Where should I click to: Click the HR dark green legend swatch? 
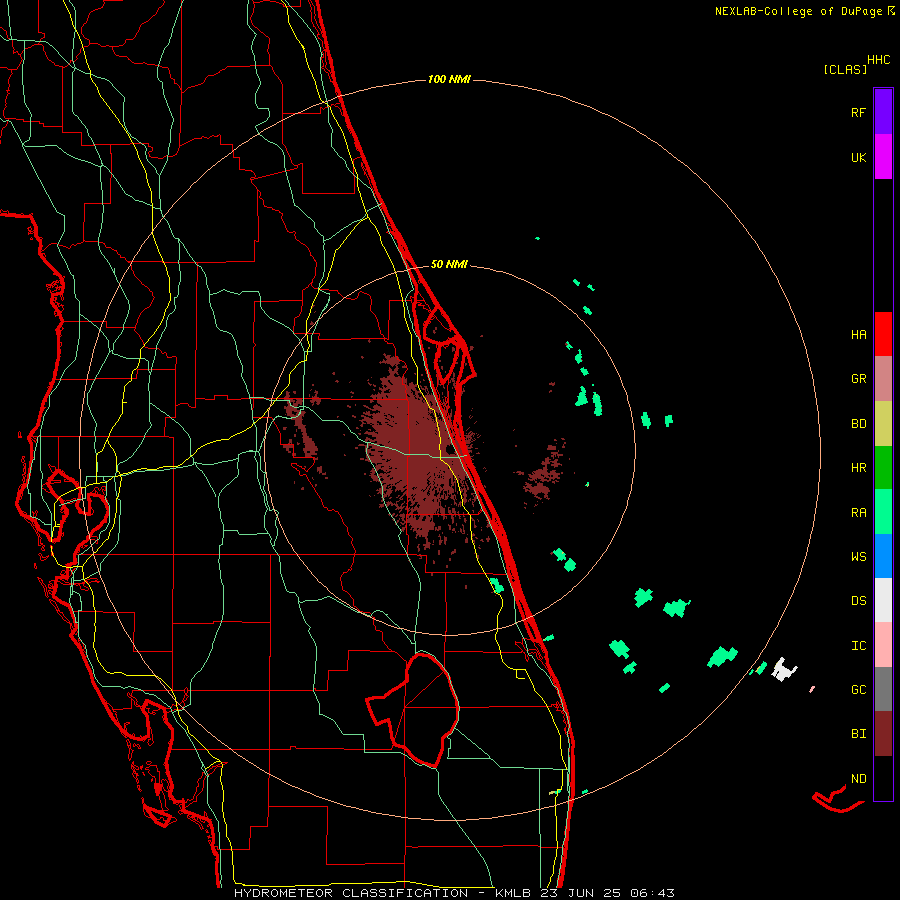(x=883, y=467)
